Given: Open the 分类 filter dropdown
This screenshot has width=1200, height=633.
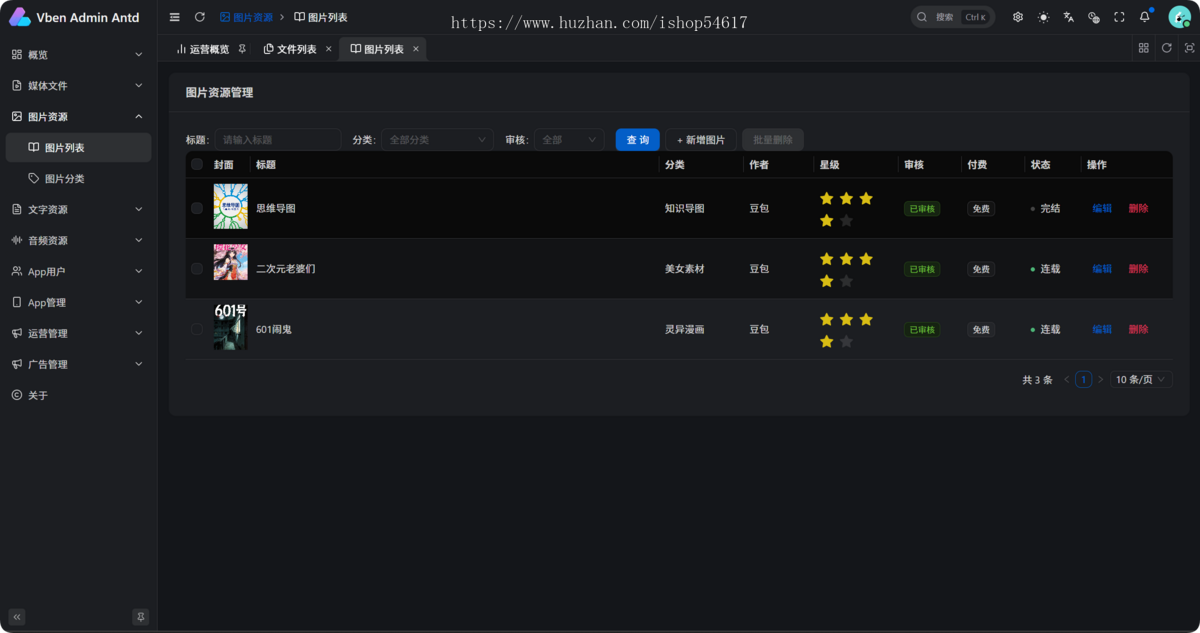Looking at the screenshot, I should tap(438, 140).
